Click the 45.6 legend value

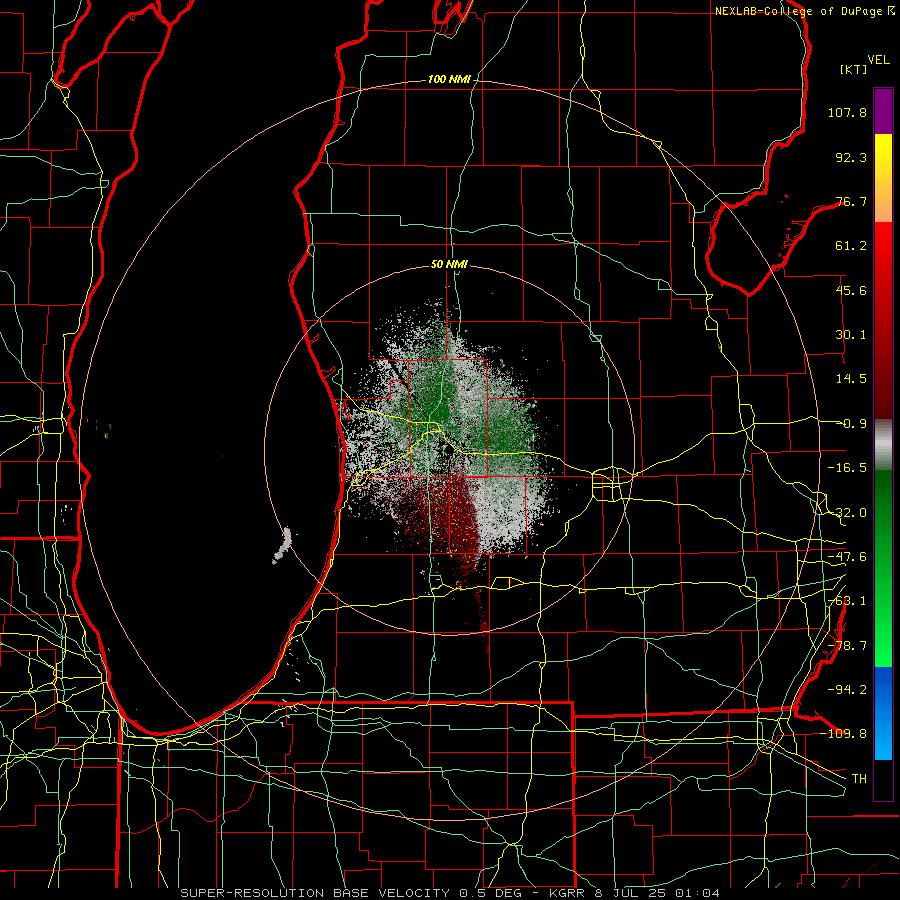click(851, 290)
